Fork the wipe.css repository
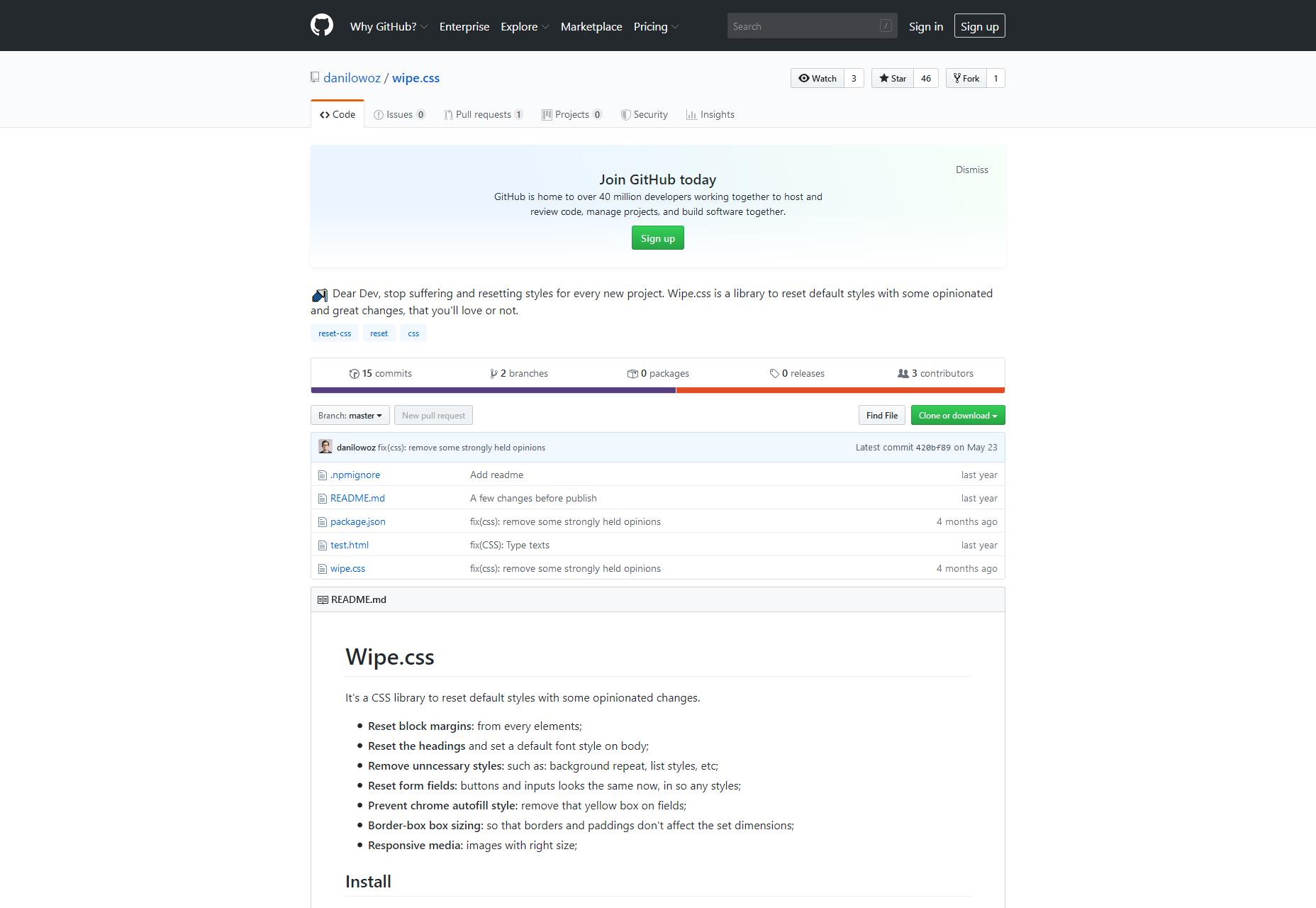The height and width of the screenshot is (908, 1316). (966, 78)
